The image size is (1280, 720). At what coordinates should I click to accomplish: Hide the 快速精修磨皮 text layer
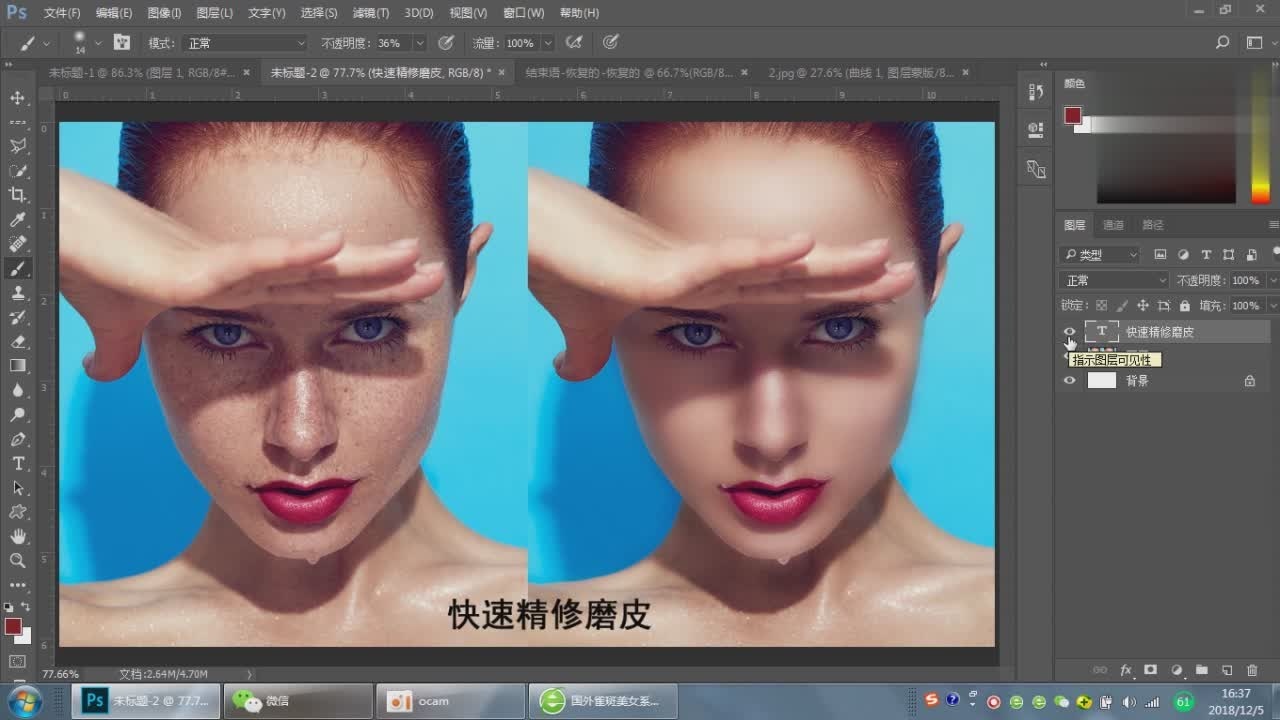(1070, 331)
